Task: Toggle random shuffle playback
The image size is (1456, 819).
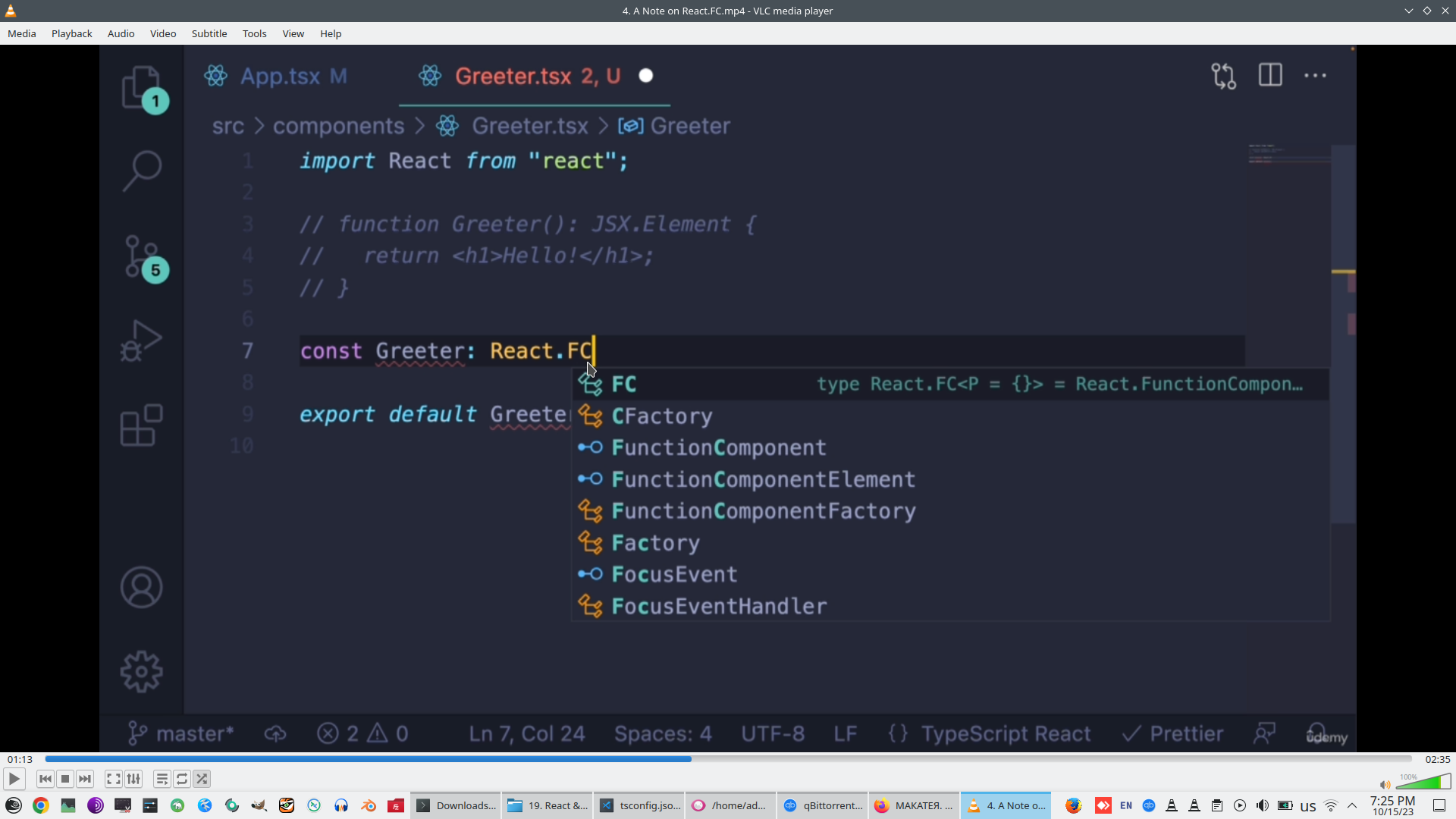Action: (202, 779)
